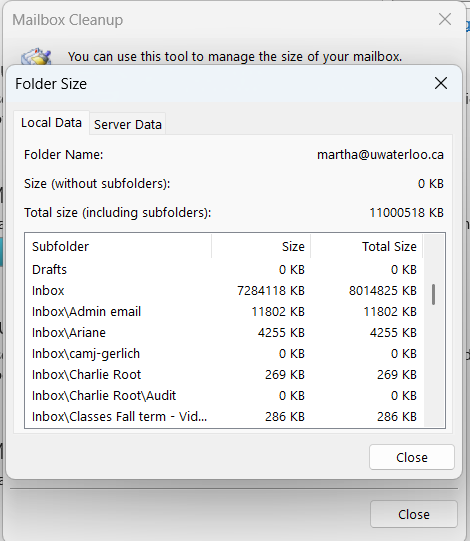The image size is (470, 541).
Task: Switch to the Server Data tab
Action: (x=128, y=124)
